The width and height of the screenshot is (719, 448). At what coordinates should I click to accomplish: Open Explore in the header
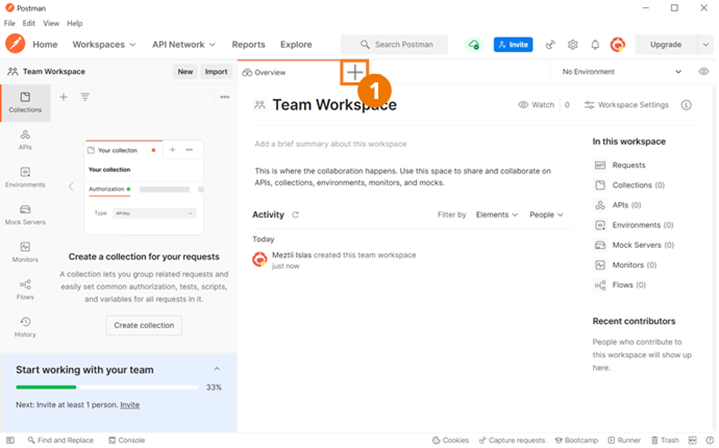coord(296,44)
